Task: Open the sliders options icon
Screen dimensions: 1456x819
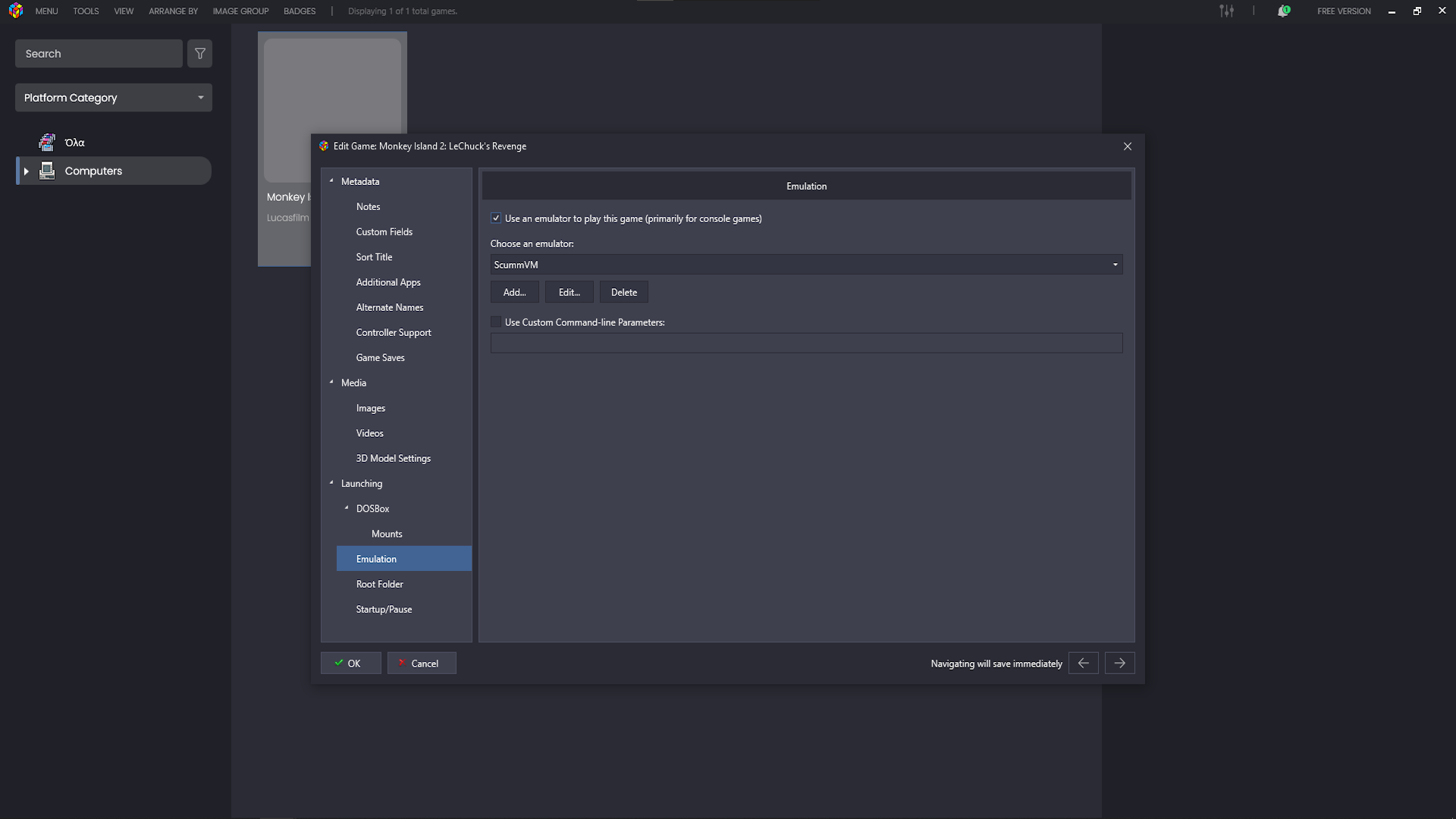Action: pyautogui.click(x=1226, y=11)
